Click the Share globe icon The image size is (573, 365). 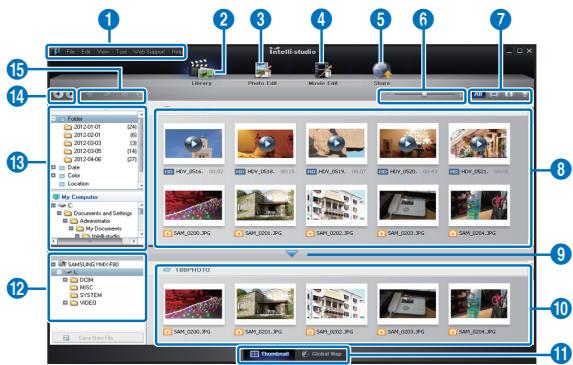tap(382, 70)
